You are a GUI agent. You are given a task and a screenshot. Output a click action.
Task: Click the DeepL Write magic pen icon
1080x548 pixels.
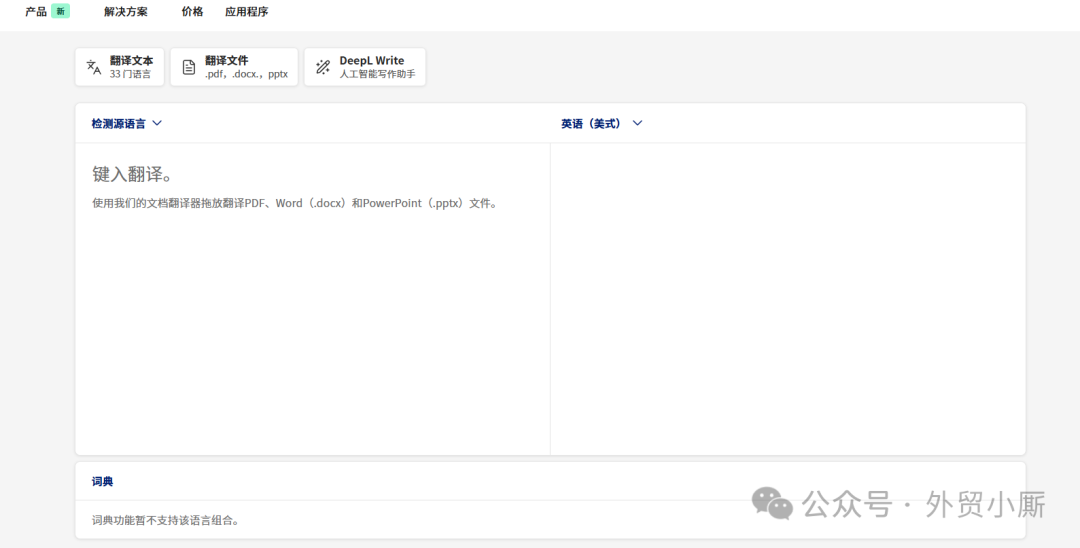coord(322,67)
